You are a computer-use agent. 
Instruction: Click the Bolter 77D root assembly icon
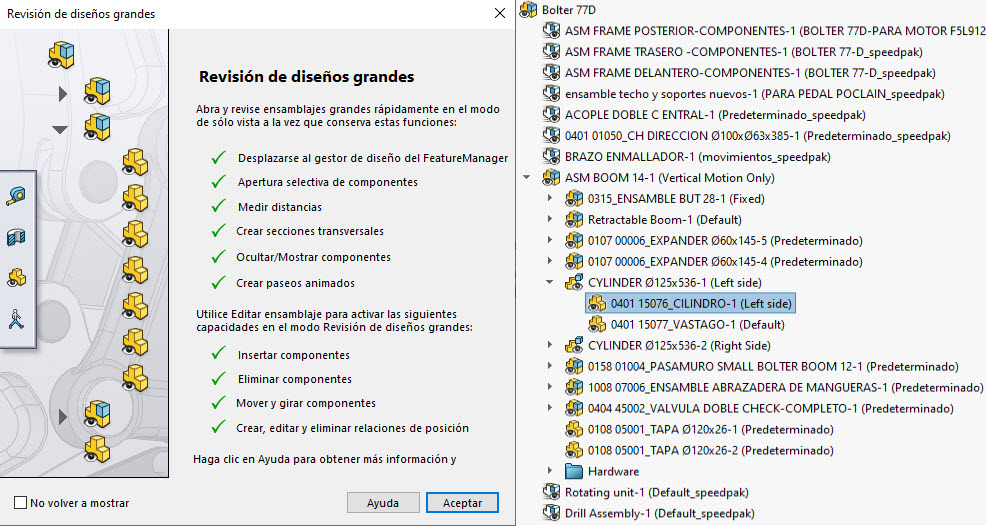click(x=529, y=10)
